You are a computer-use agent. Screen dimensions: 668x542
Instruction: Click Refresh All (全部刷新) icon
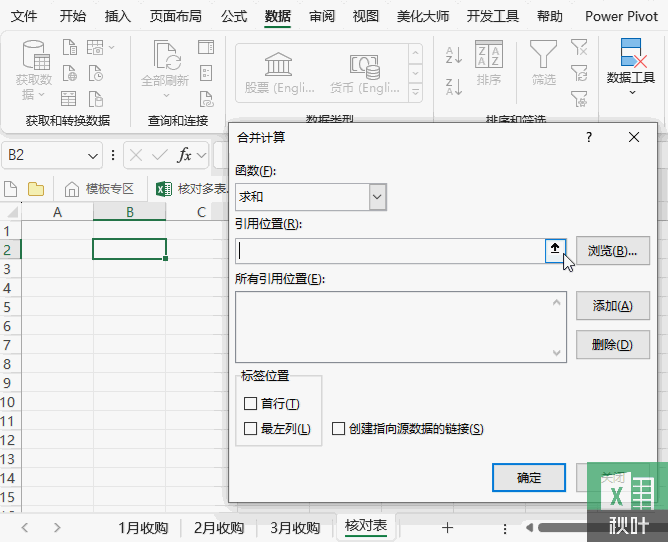(167, 55)
